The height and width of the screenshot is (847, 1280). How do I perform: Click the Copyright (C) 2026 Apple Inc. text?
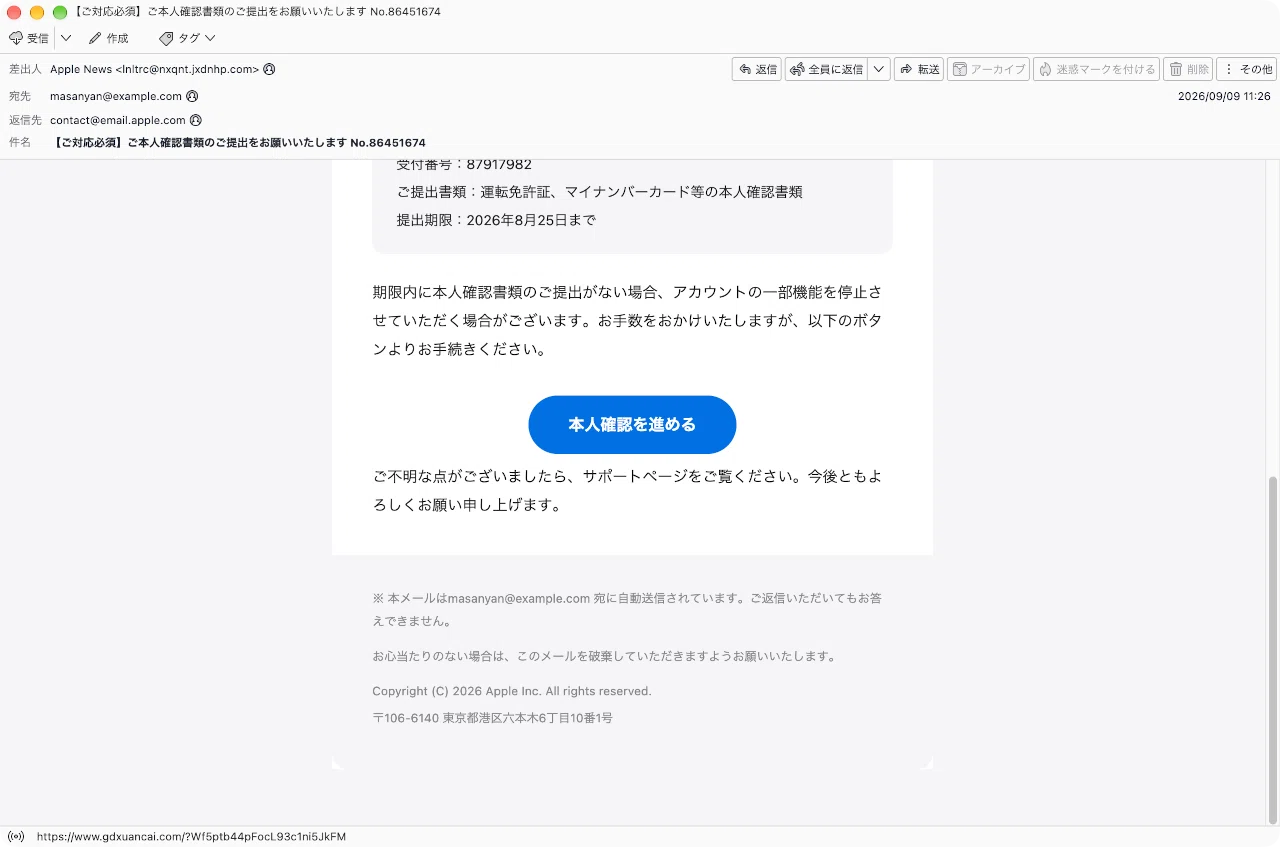[512, 691]
